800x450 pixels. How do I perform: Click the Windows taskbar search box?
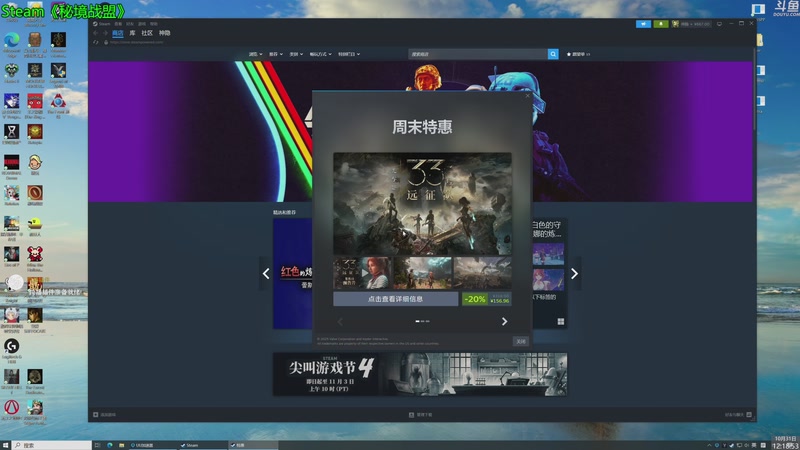coord(52,445)
